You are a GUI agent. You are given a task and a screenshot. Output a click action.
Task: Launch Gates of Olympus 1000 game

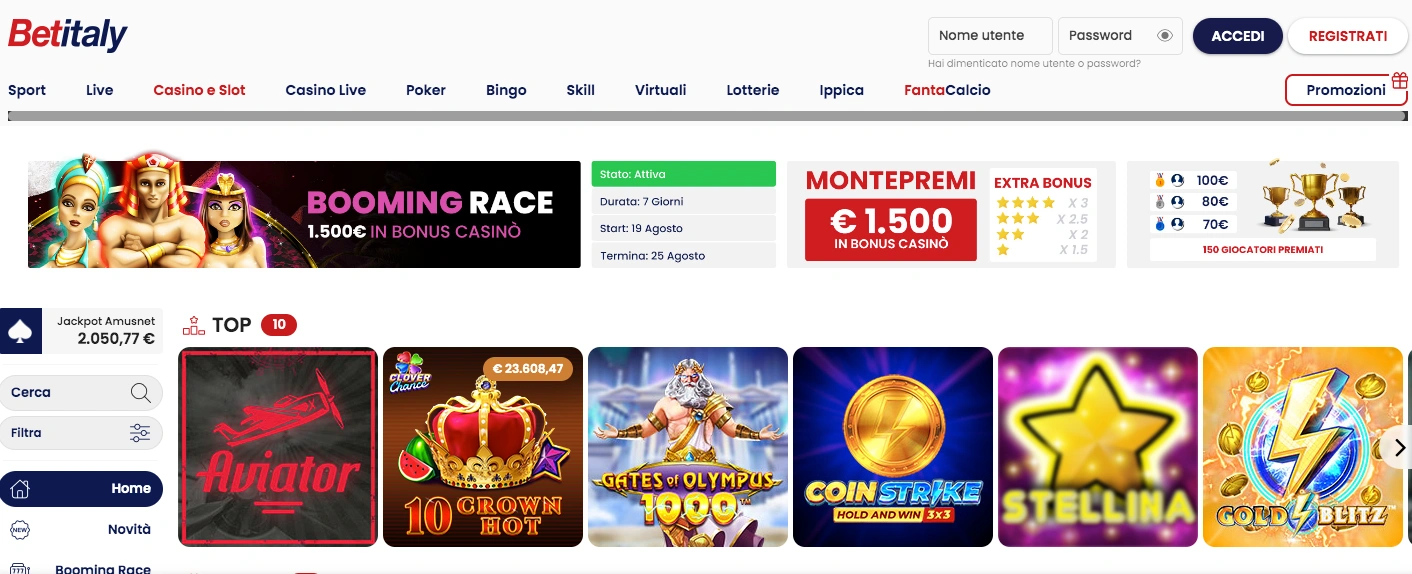[x=688, y=447]
